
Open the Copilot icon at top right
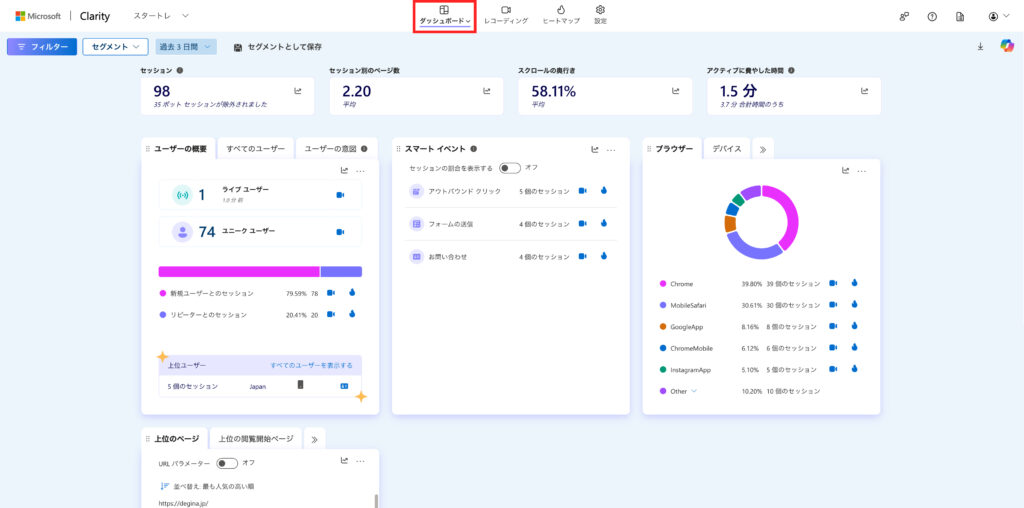[x=1007, y=46]
